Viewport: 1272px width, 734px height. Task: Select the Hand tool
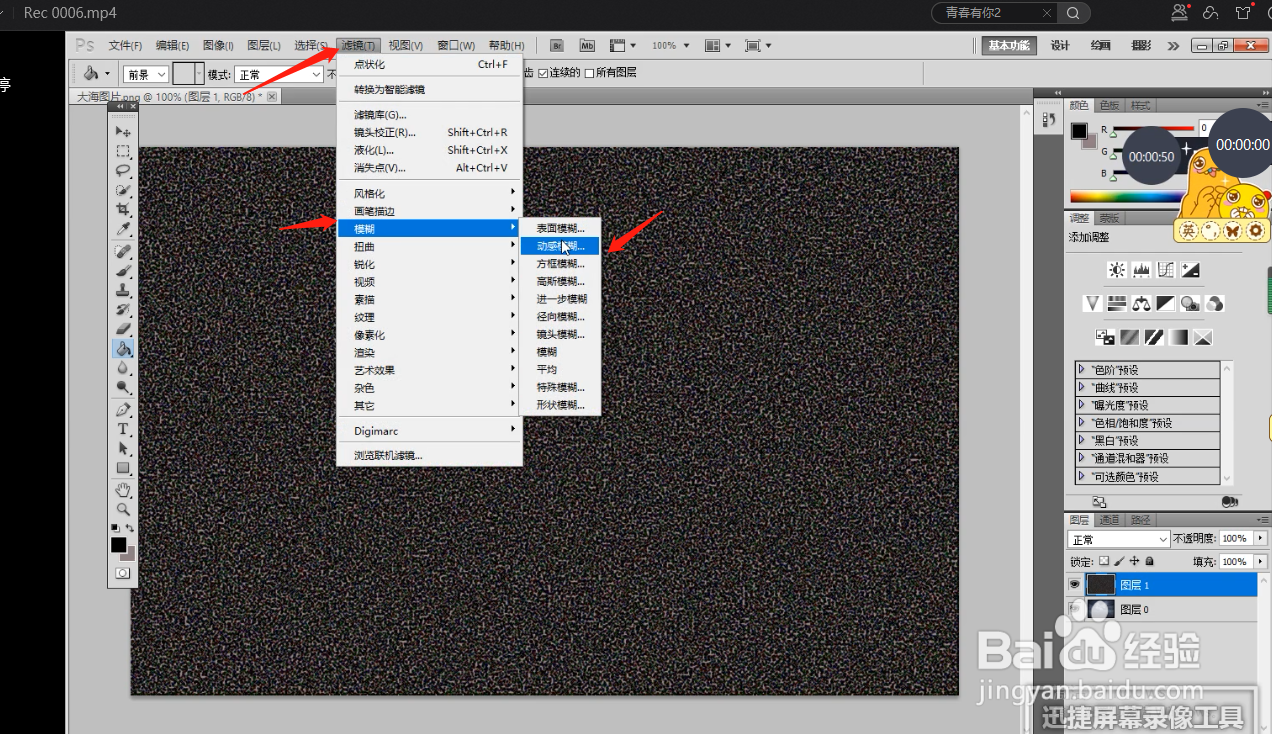[x=123, y=490]
